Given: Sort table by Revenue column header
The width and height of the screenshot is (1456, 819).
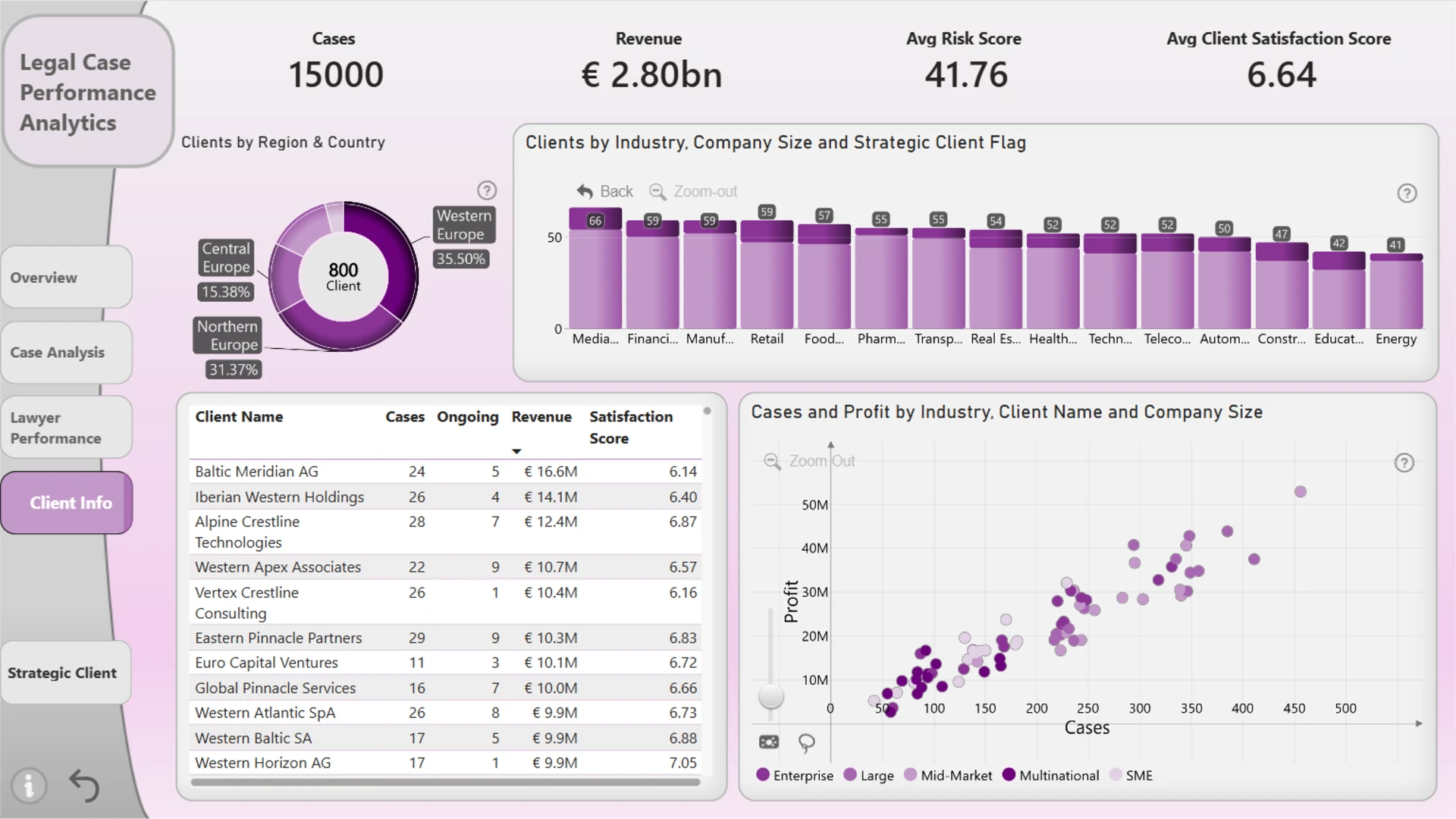Looking at the screenshot, I should [x=541, y=416].
